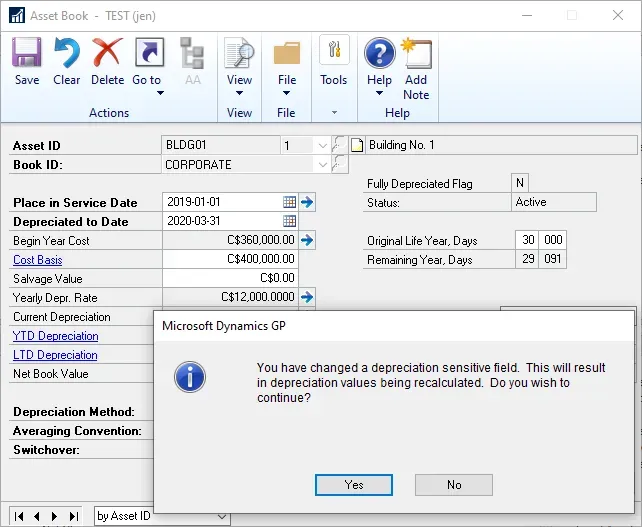Screen dimensions: 642x527
Task: Click Yes to continue recalculating depreciation
Action: (x=354, y=484)
